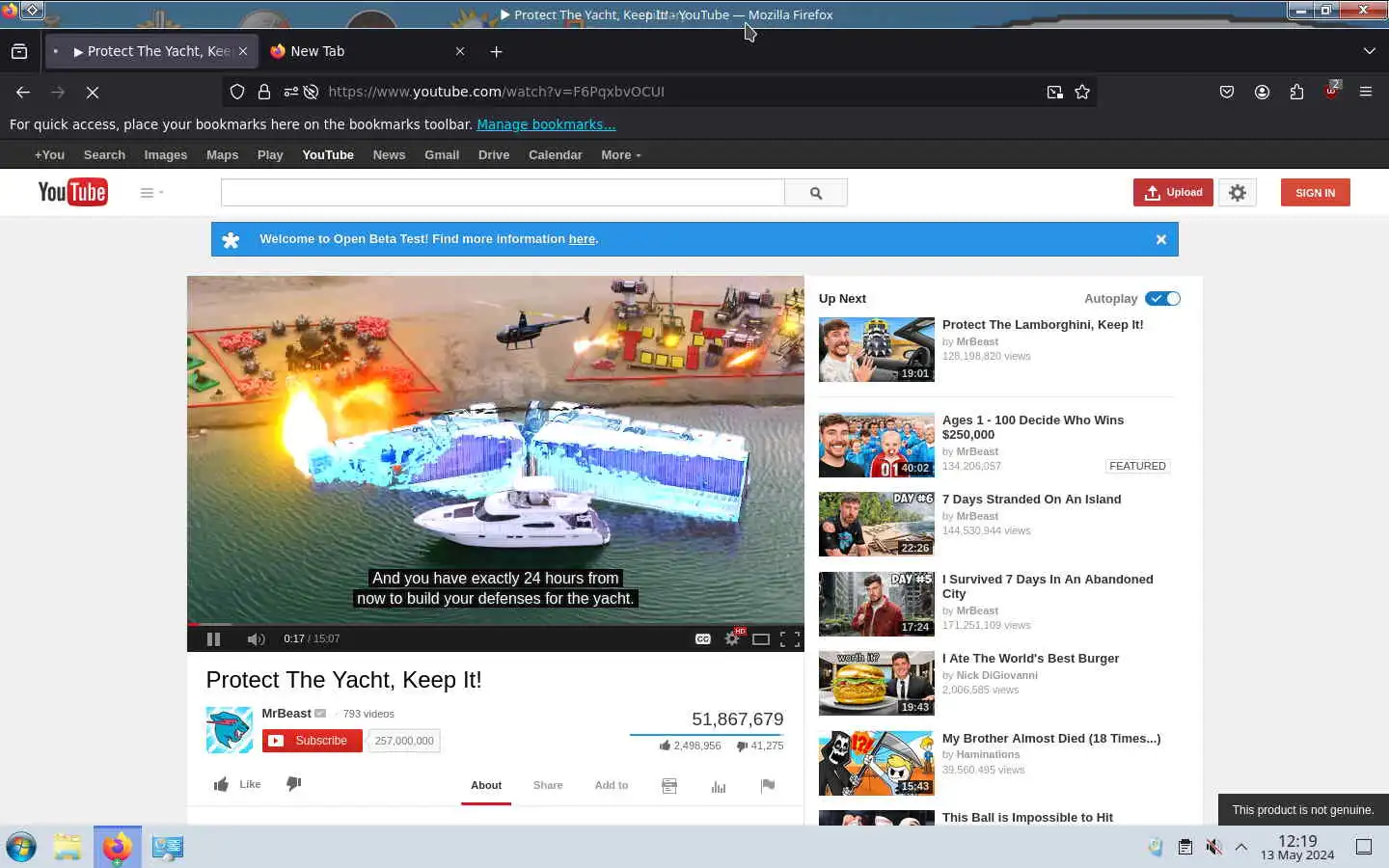The height and width of the screenshot is (868, 1389).
Task: Click the Like thumbs-up button
Action: [x=237, y=784]
